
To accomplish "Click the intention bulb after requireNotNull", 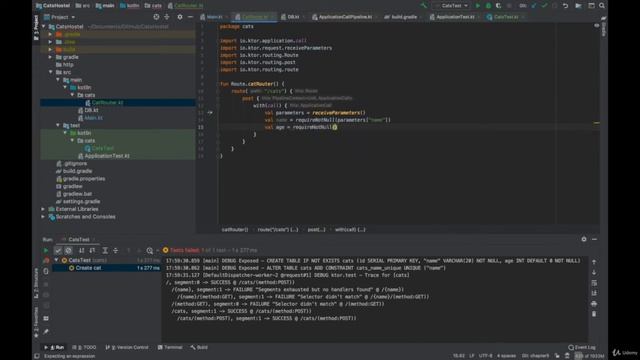I will pyautogui.click(x=335, y=127).
